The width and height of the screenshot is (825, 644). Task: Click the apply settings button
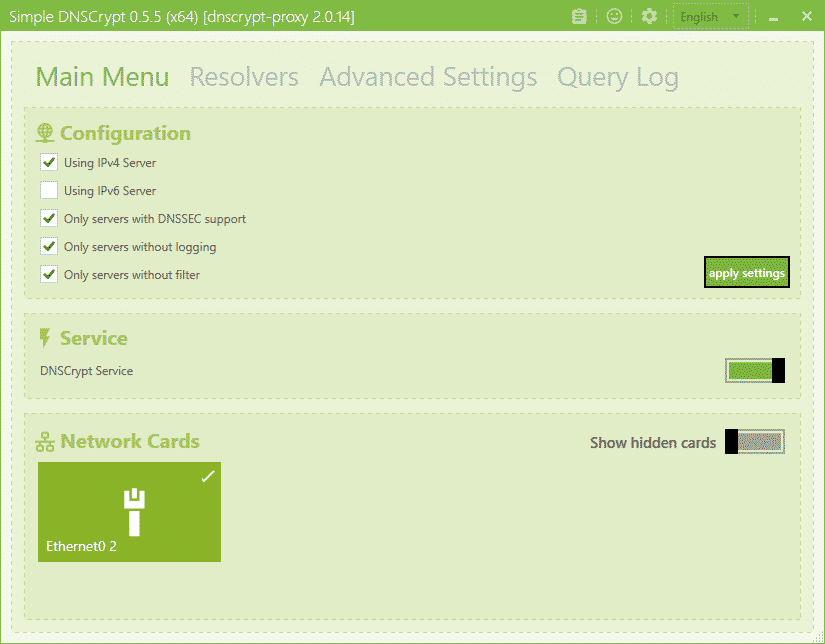[747, 273]
